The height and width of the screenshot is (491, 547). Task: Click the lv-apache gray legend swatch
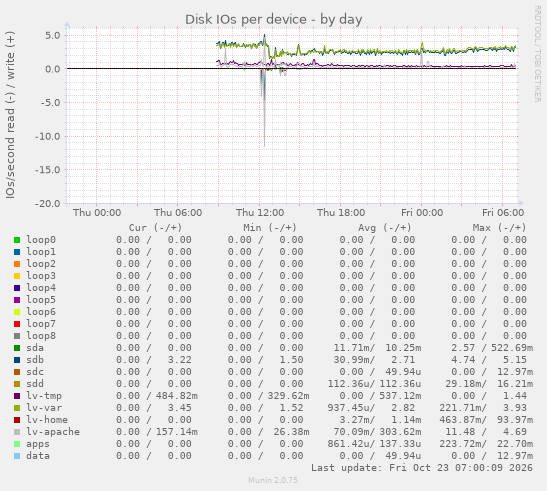tap(17, 432)
